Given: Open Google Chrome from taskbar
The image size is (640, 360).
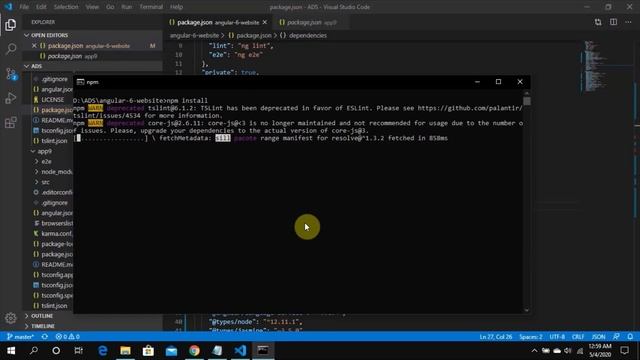Looking at the screenshot, I should click(194, 351).
